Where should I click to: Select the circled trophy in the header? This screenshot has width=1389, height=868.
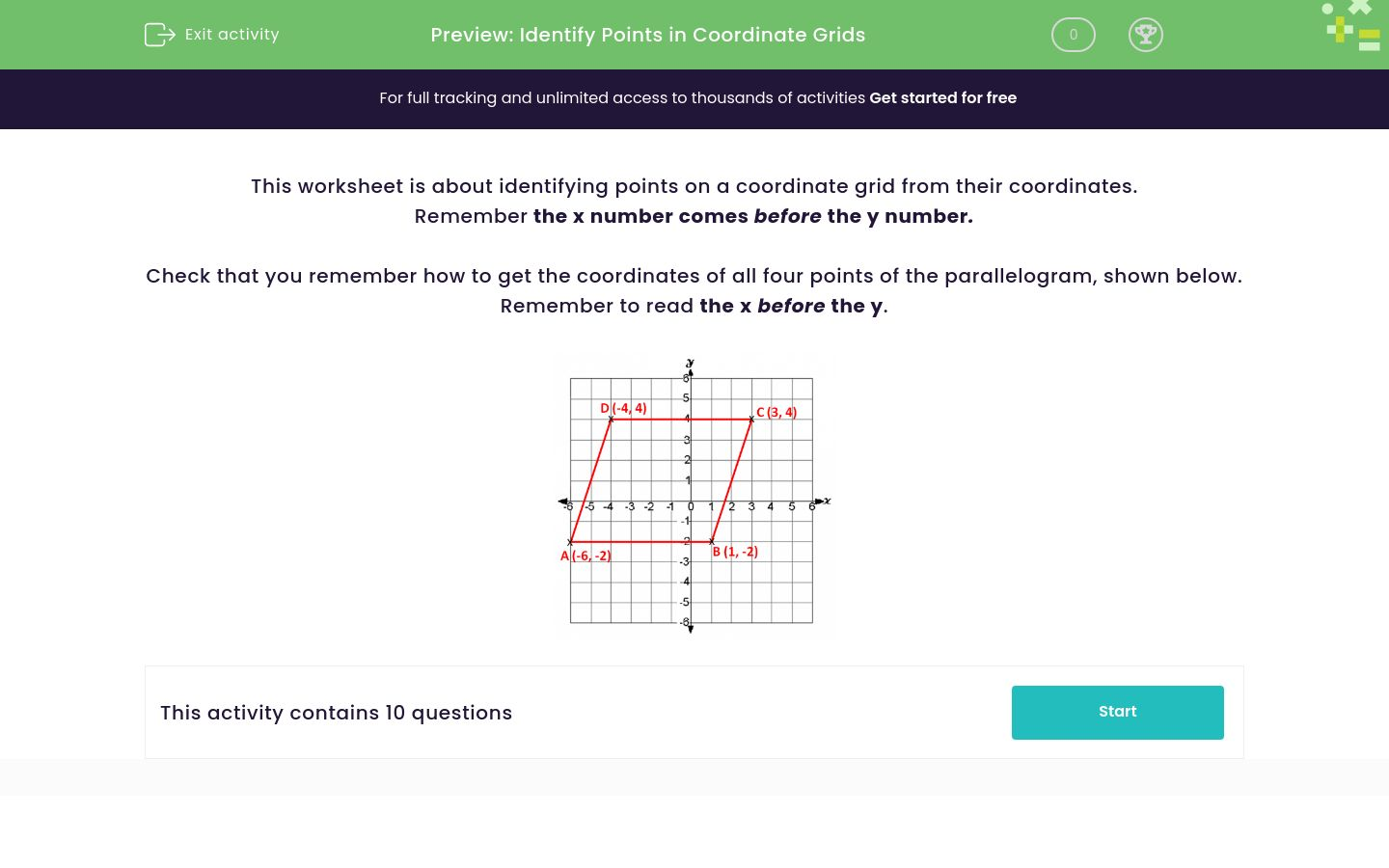tap(1146, 35)
